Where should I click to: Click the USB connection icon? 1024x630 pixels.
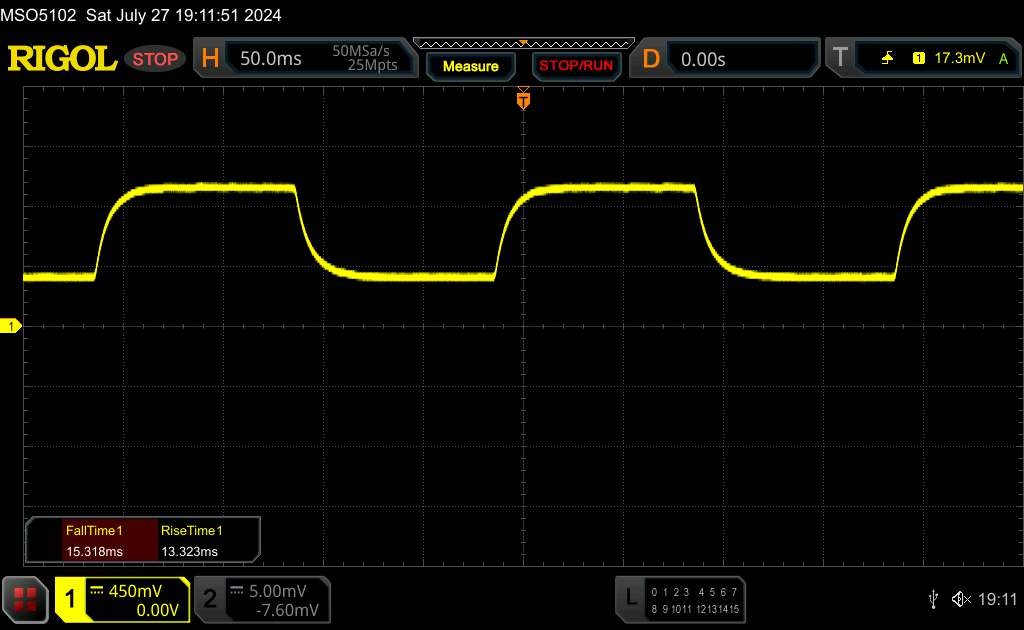[x=933, y=599]
